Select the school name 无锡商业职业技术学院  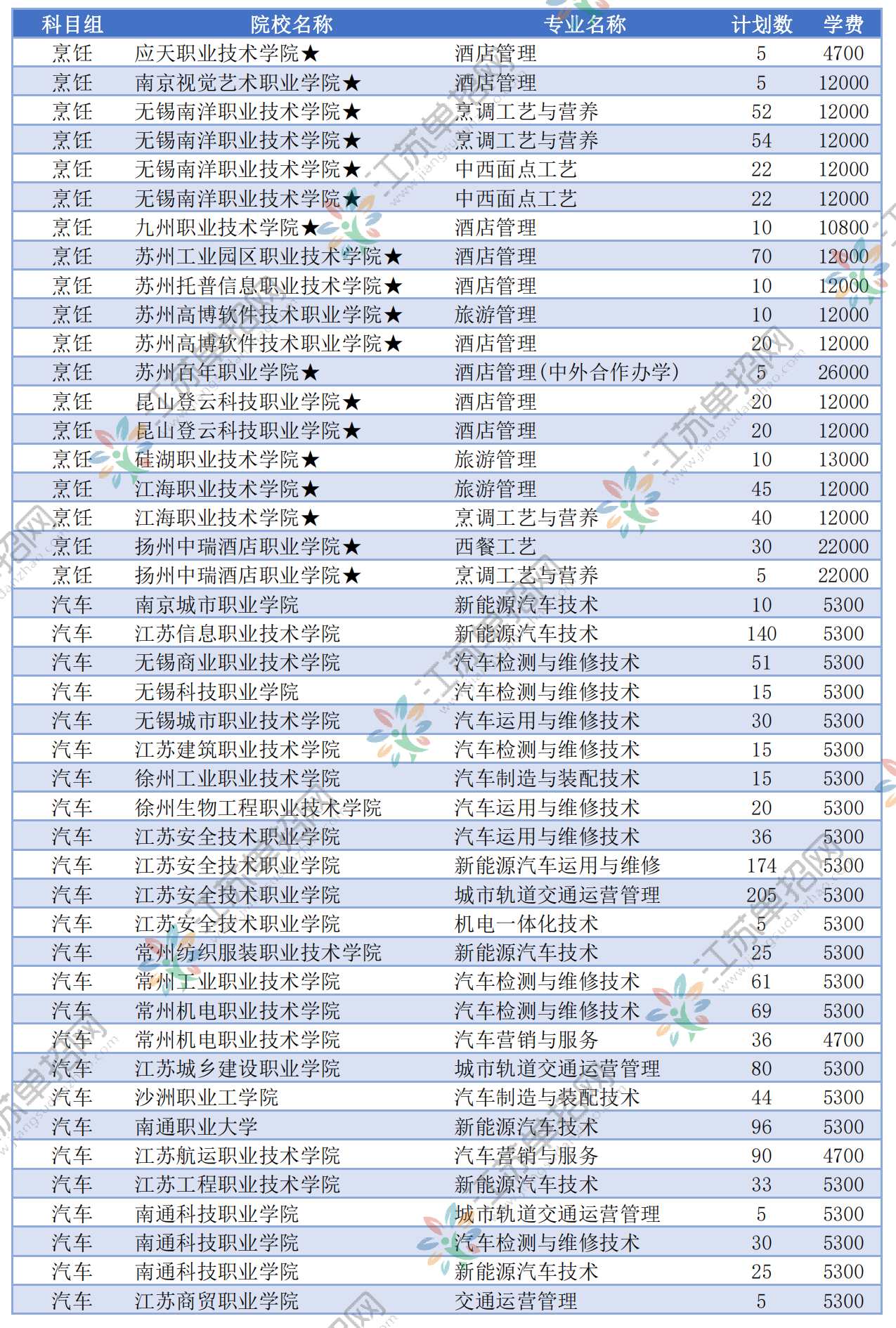point(238,663)
